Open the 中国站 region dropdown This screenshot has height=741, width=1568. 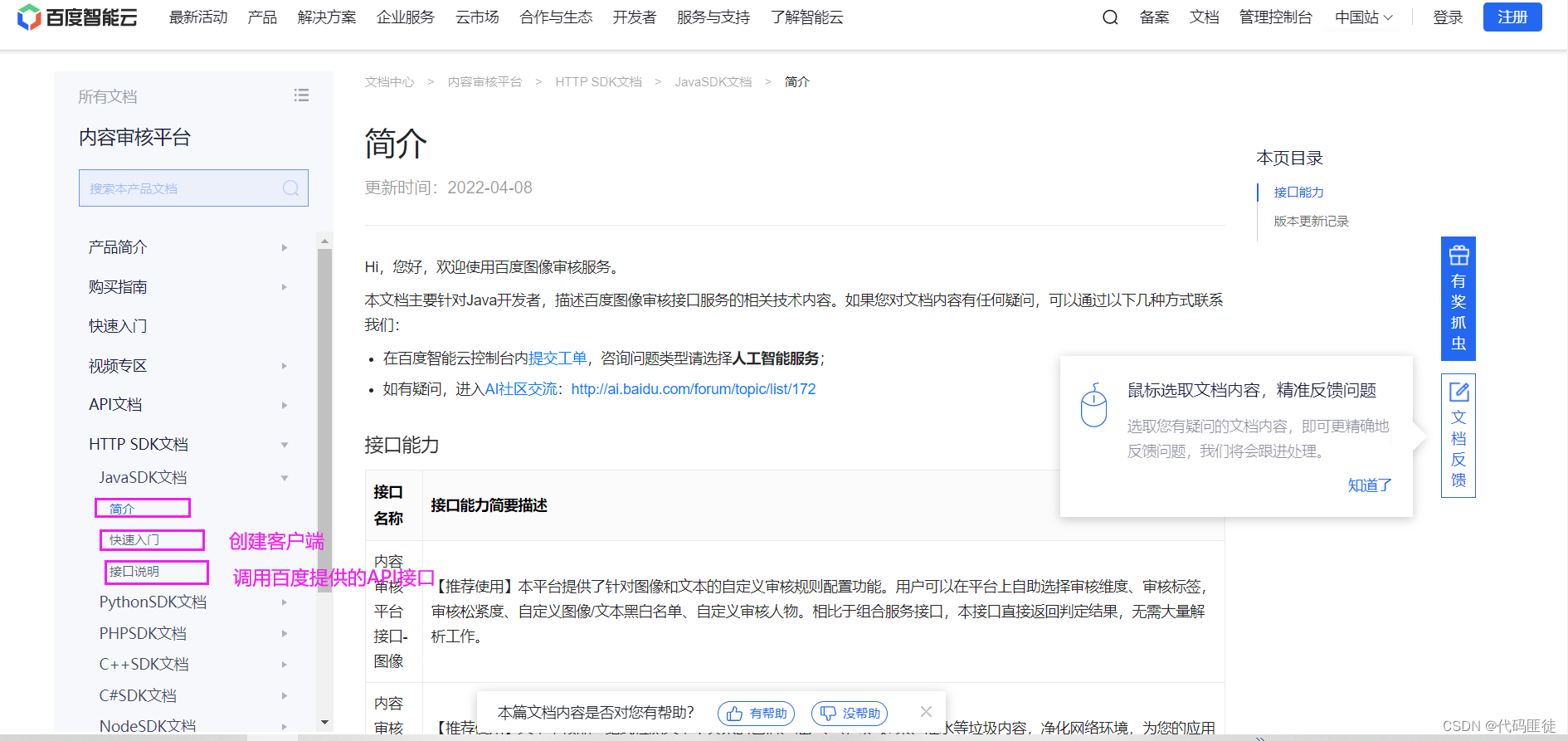(1364, 17)
